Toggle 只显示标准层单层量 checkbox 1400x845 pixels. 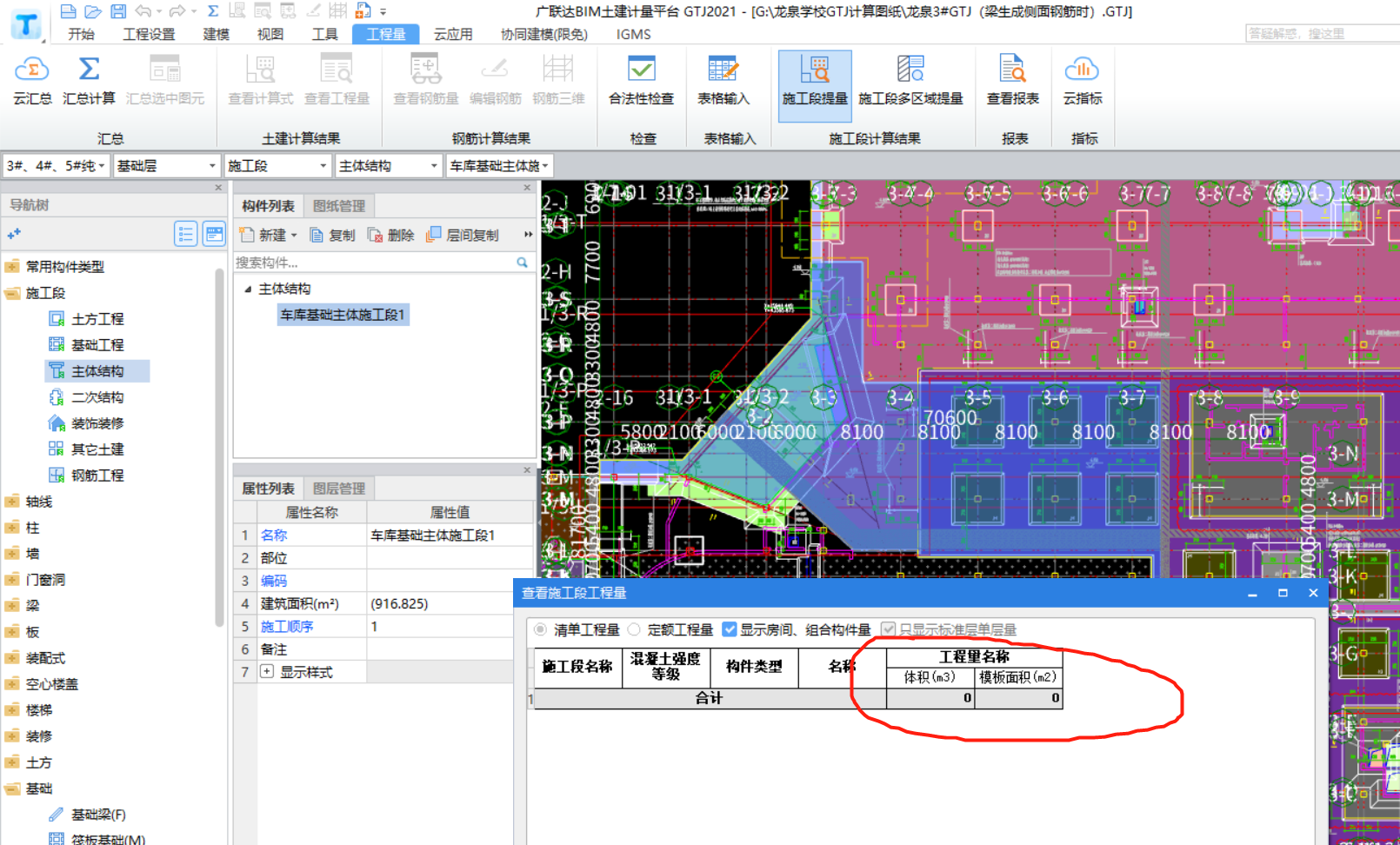point(888,629)
